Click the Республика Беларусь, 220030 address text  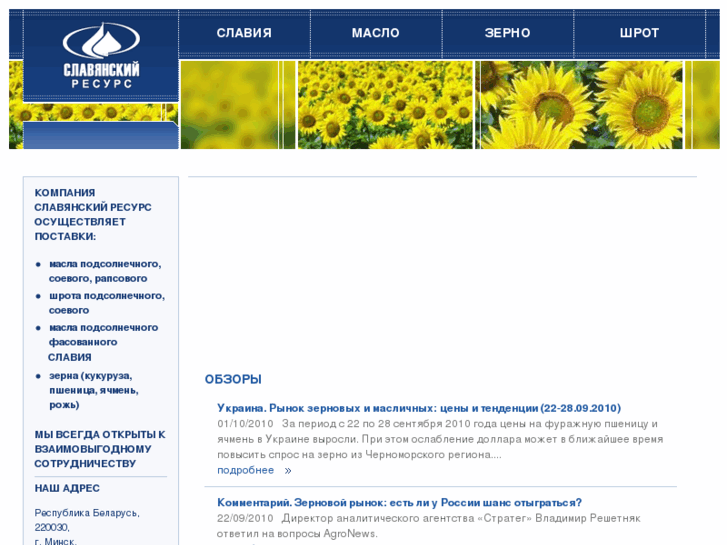[x=87, y=520]
